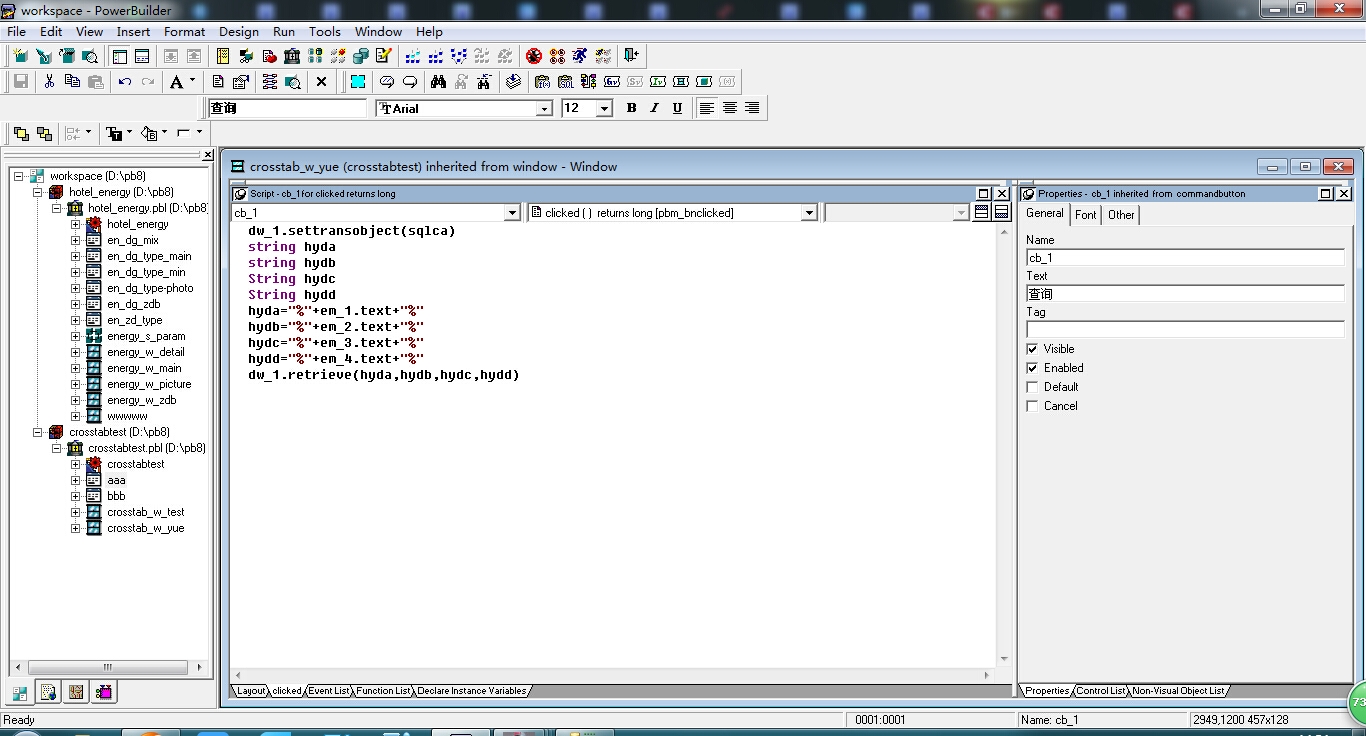Toggle Bold formatting

tap(631, 108)
